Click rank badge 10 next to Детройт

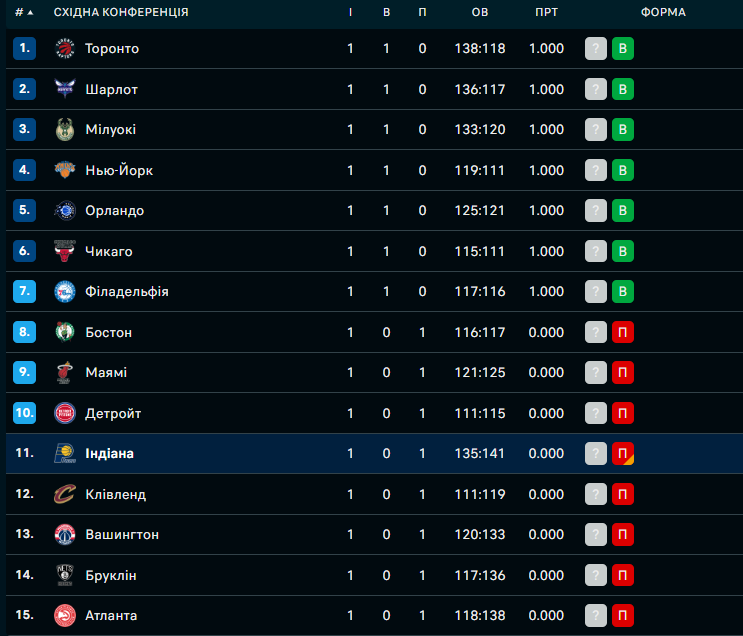click(x=25, y=413)
